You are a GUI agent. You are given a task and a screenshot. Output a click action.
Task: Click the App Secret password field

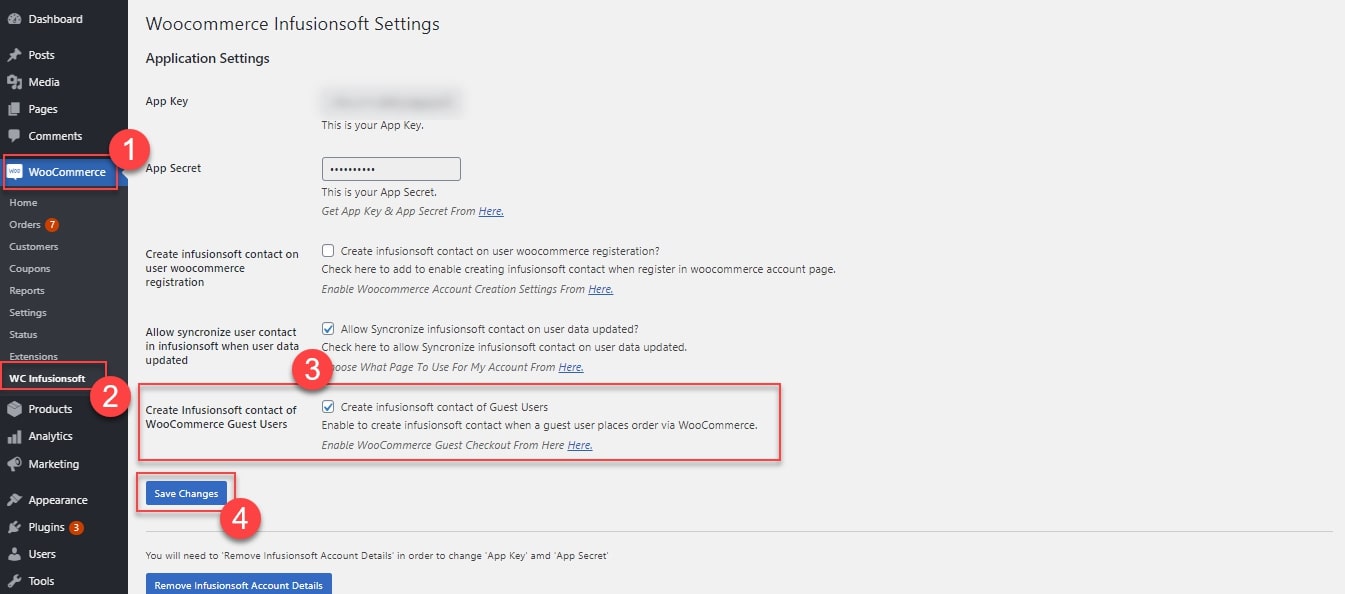pyautogui.click(x=391, y=169)
